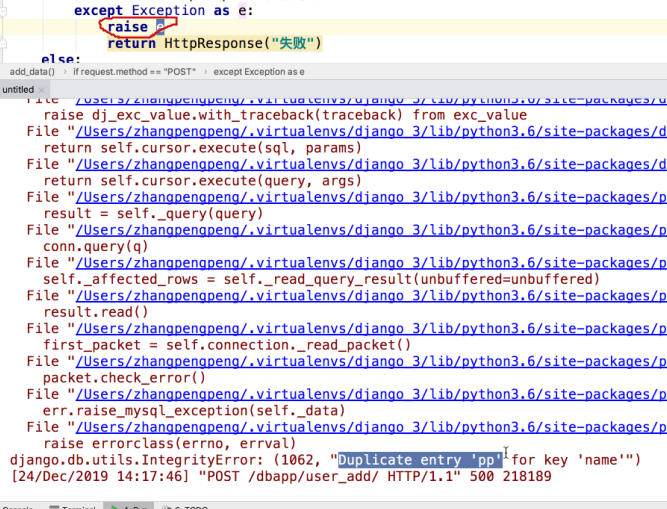
Task: Open the file link above 'return self.cursor.execute(sql, params)'
Action: [x=371, y=132]
